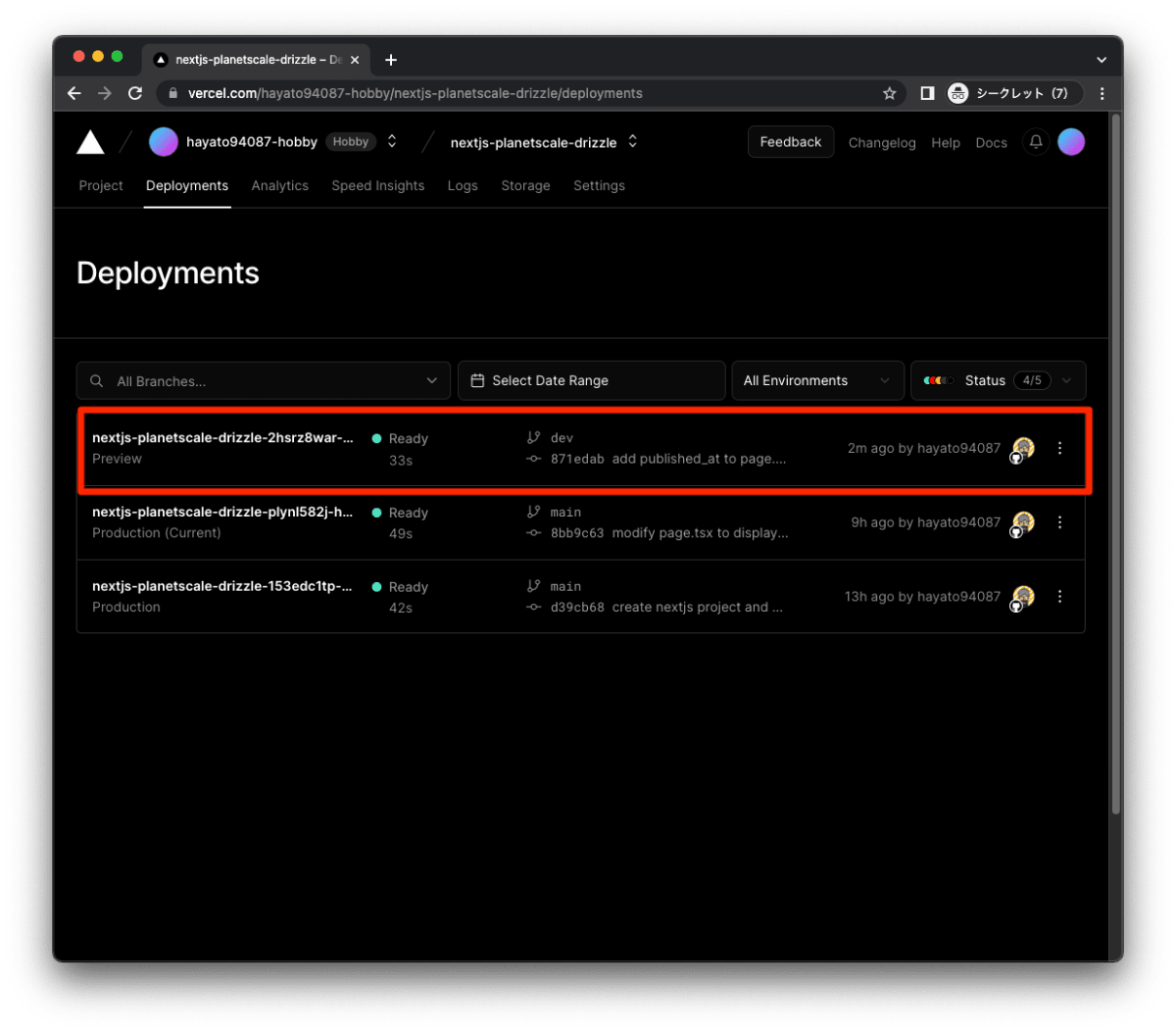
Task: Open the more options menu for the dev deployment
Action: click(x=1059, y=448)
